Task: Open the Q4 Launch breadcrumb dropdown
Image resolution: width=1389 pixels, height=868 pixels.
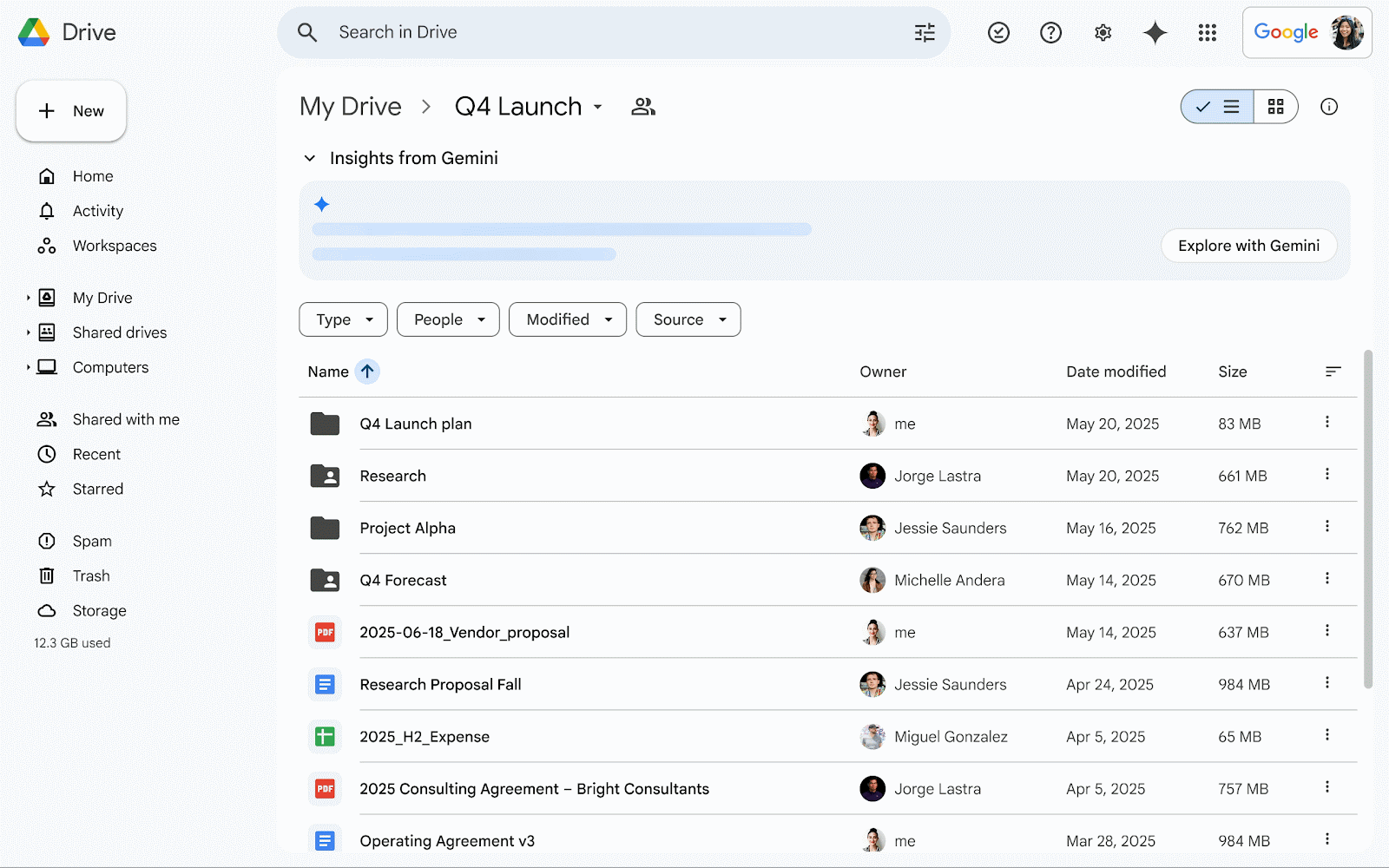Action: point(597,107)
